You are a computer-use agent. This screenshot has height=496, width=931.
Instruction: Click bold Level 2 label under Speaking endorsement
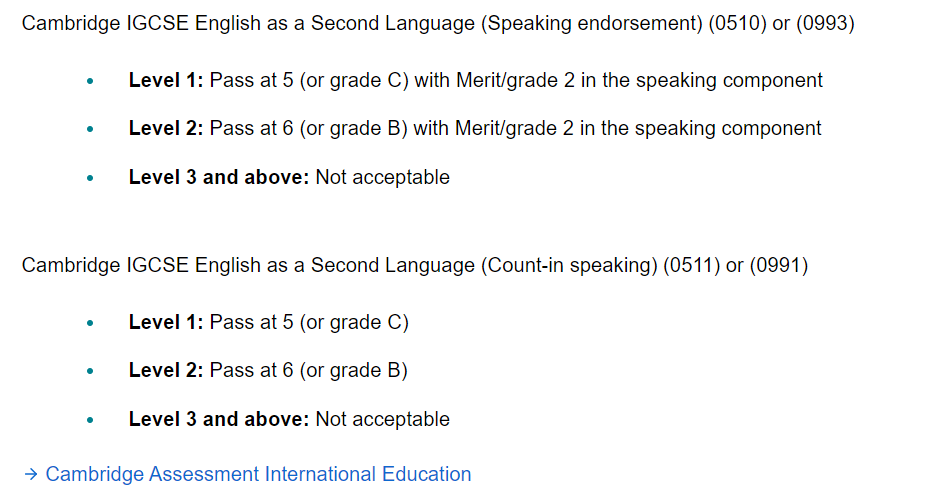(x=166, y=128)
